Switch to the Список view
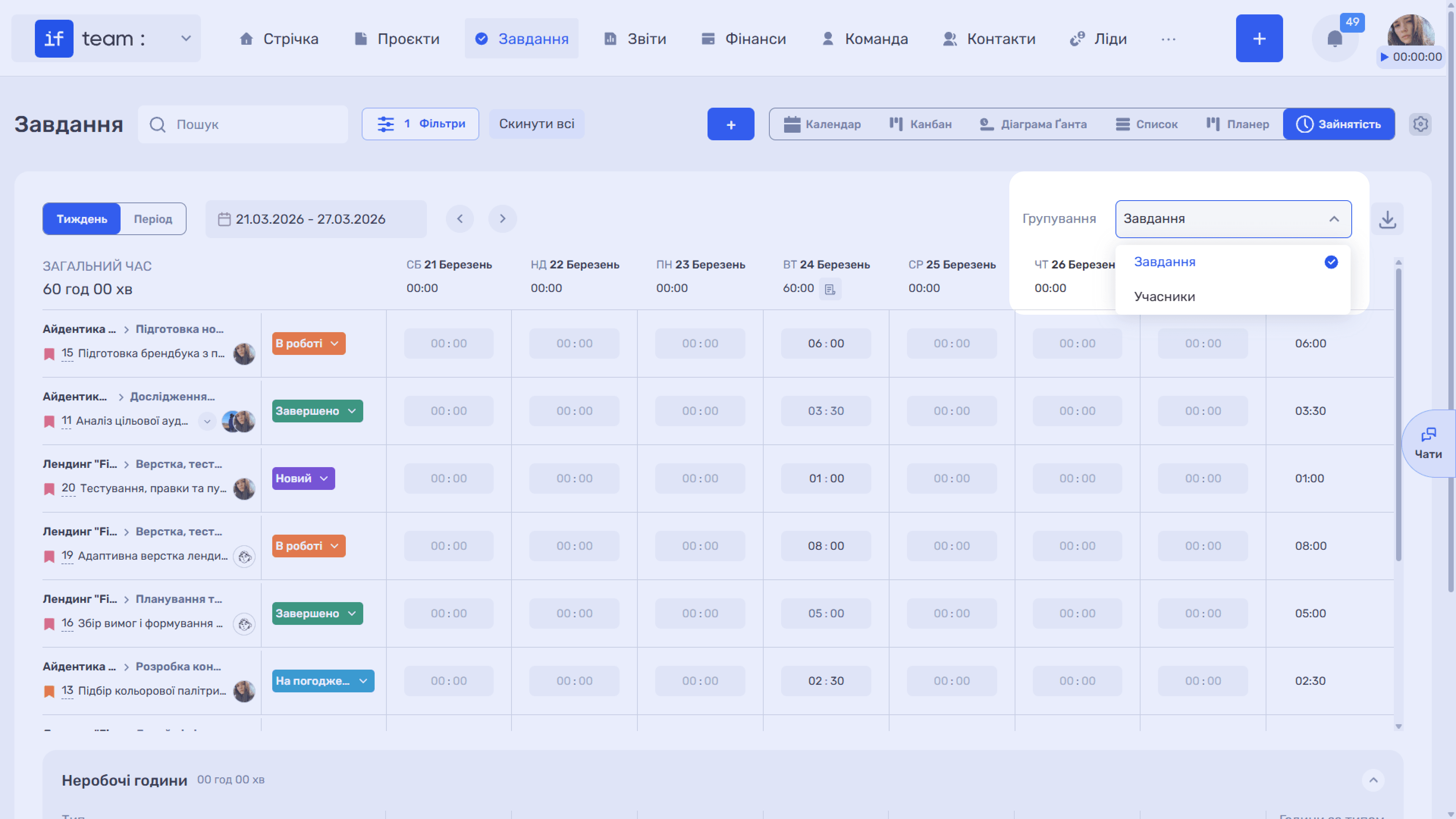 pyautogui.click(x=1147, y=124)
